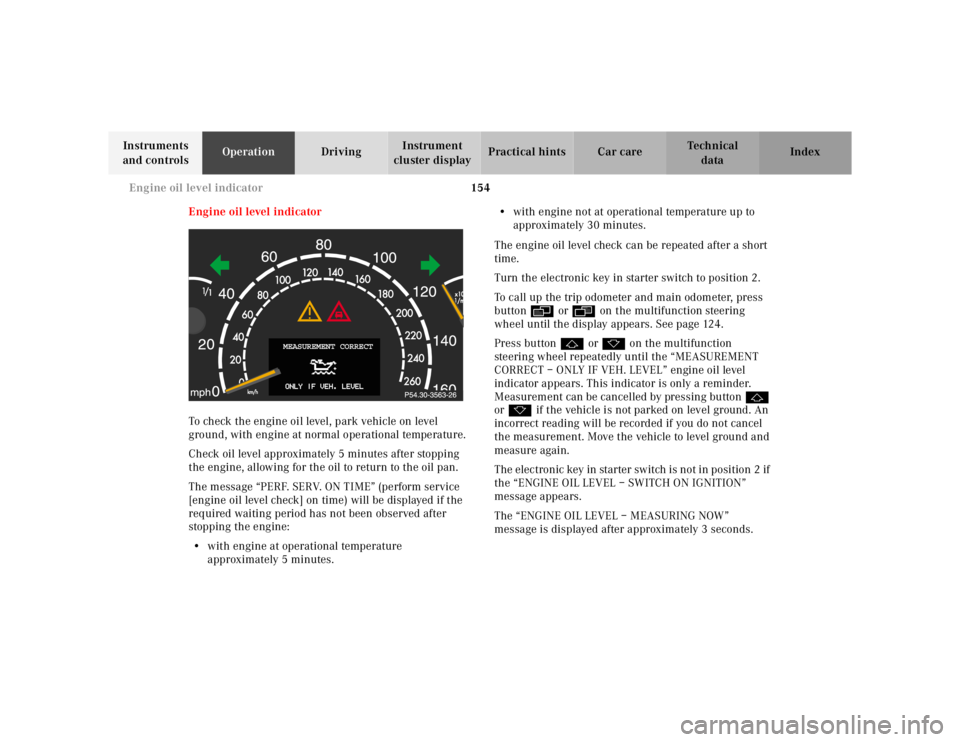Click the 'See page 124.' reference
The height and width of the screenshot is (742, 960).
[691, 324]
